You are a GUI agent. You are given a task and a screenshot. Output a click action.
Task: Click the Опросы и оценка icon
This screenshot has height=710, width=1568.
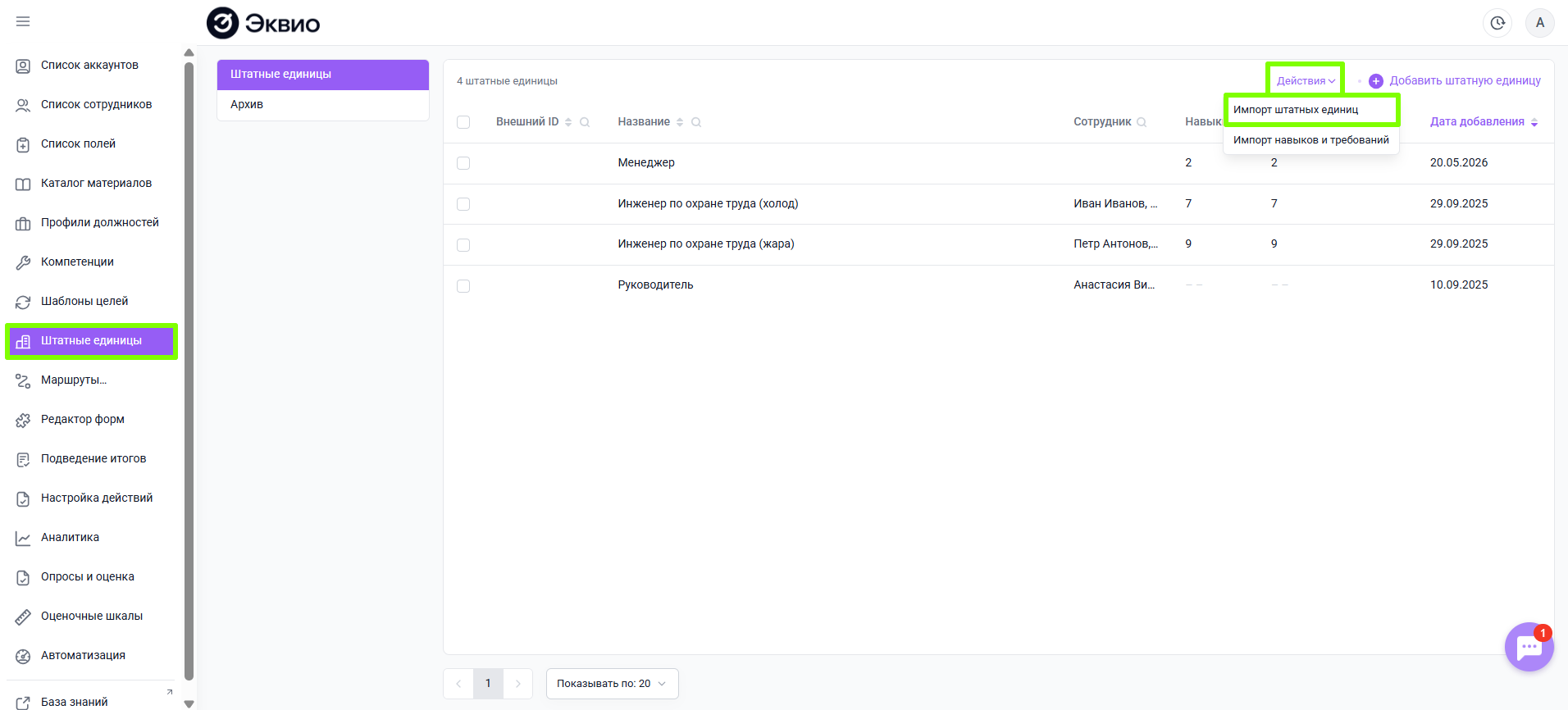pos(23,577)
